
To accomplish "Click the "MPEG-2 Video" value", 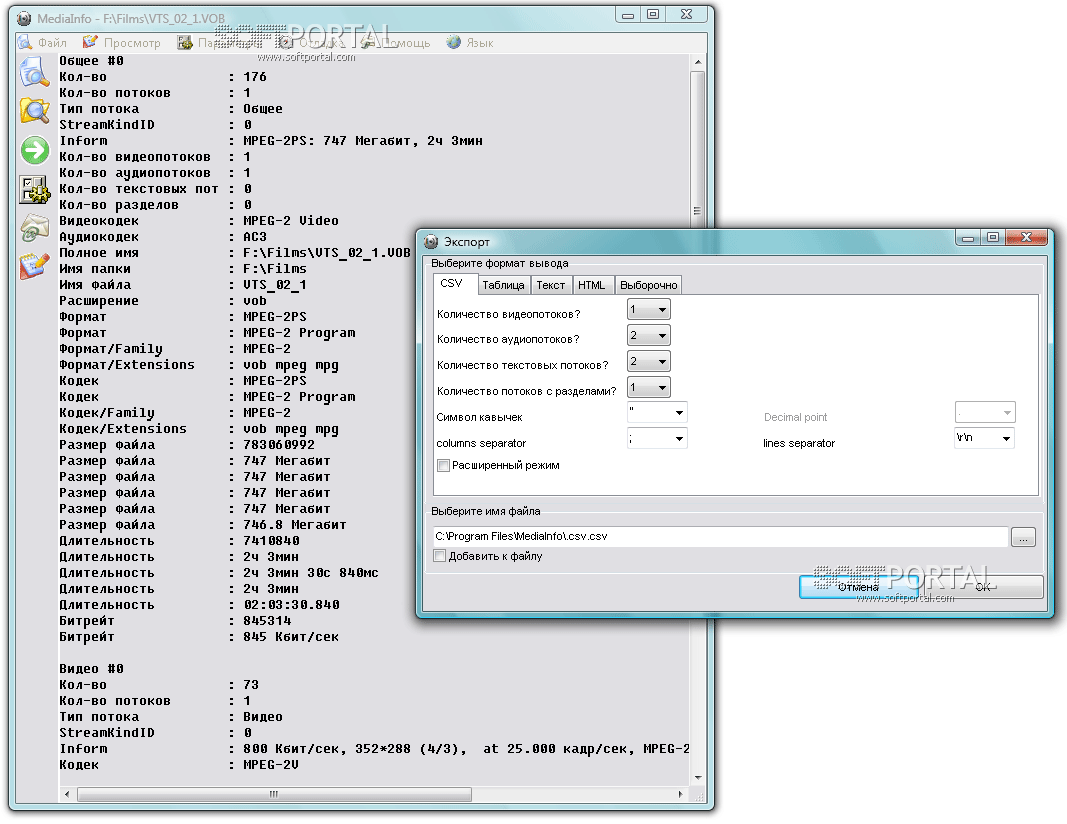I will (x=291, y=220).
